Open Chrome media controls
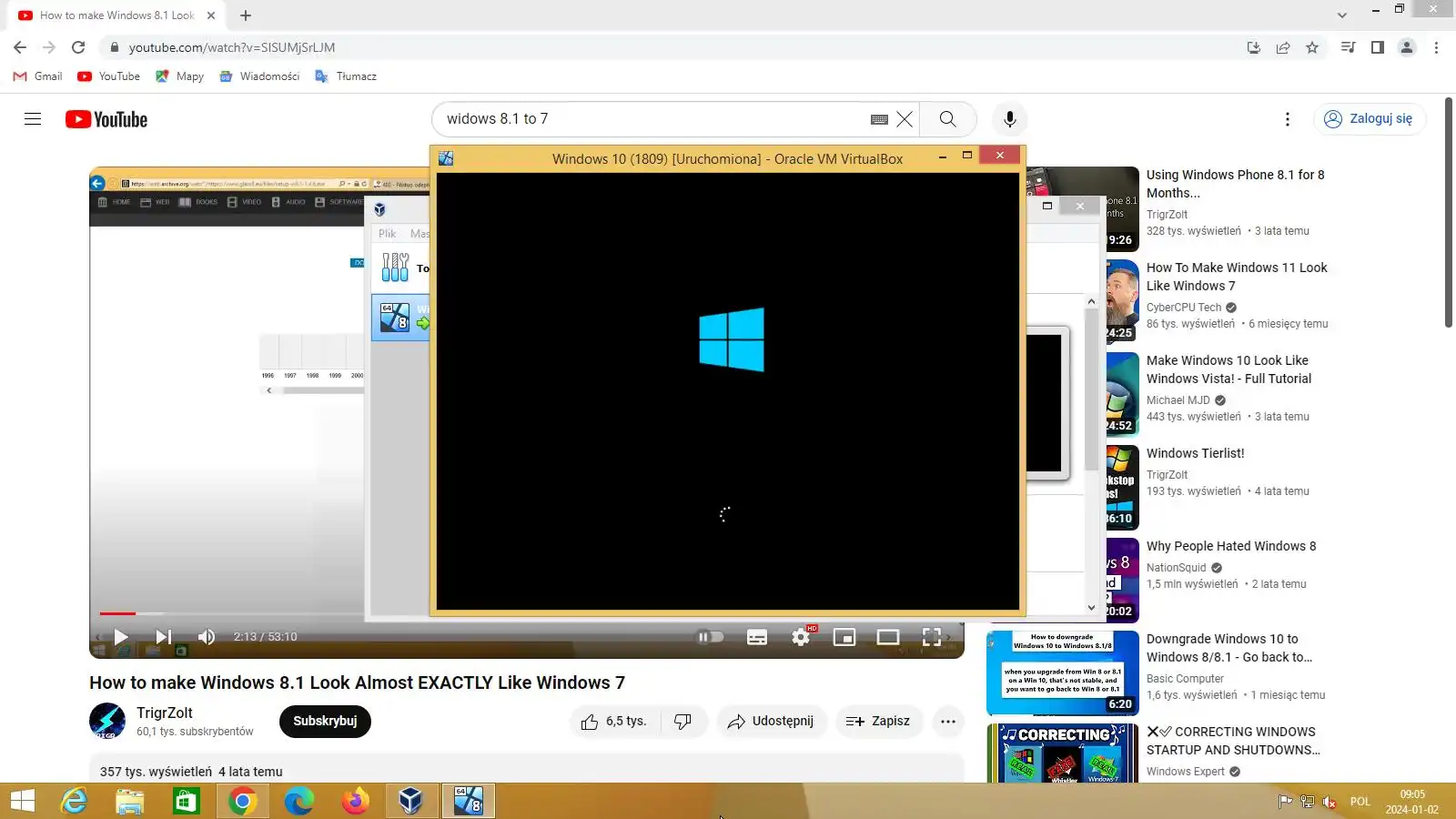The height and width of the screenshot is (819, 1456). [x=1349, y=47]
